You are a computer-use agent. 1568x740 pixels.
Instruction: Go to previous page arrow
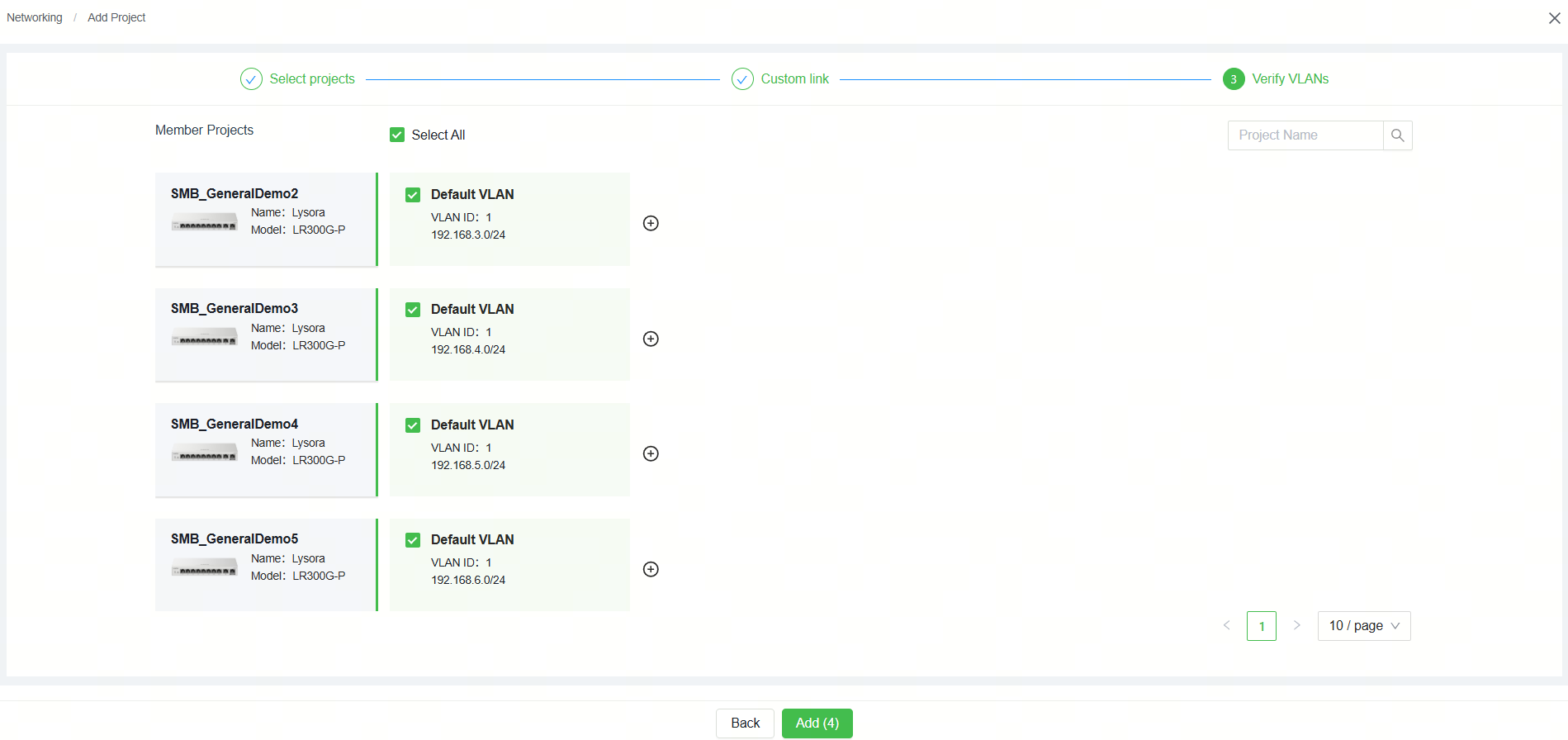click(x=1226, y=625)
